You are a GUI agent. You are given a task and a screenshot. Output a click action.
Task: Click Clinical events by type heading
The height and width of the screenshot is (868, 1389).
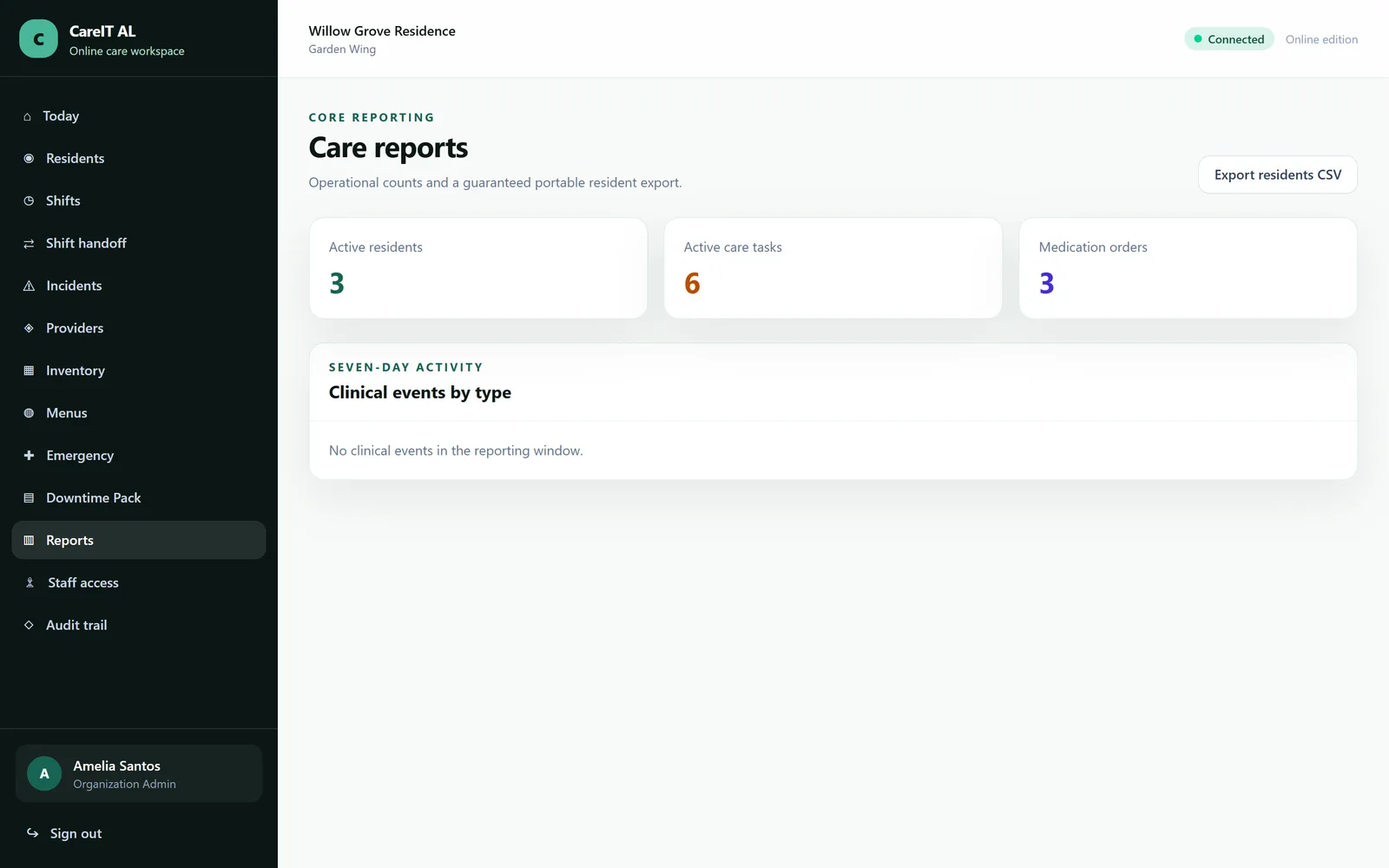(x=420, y=393)
